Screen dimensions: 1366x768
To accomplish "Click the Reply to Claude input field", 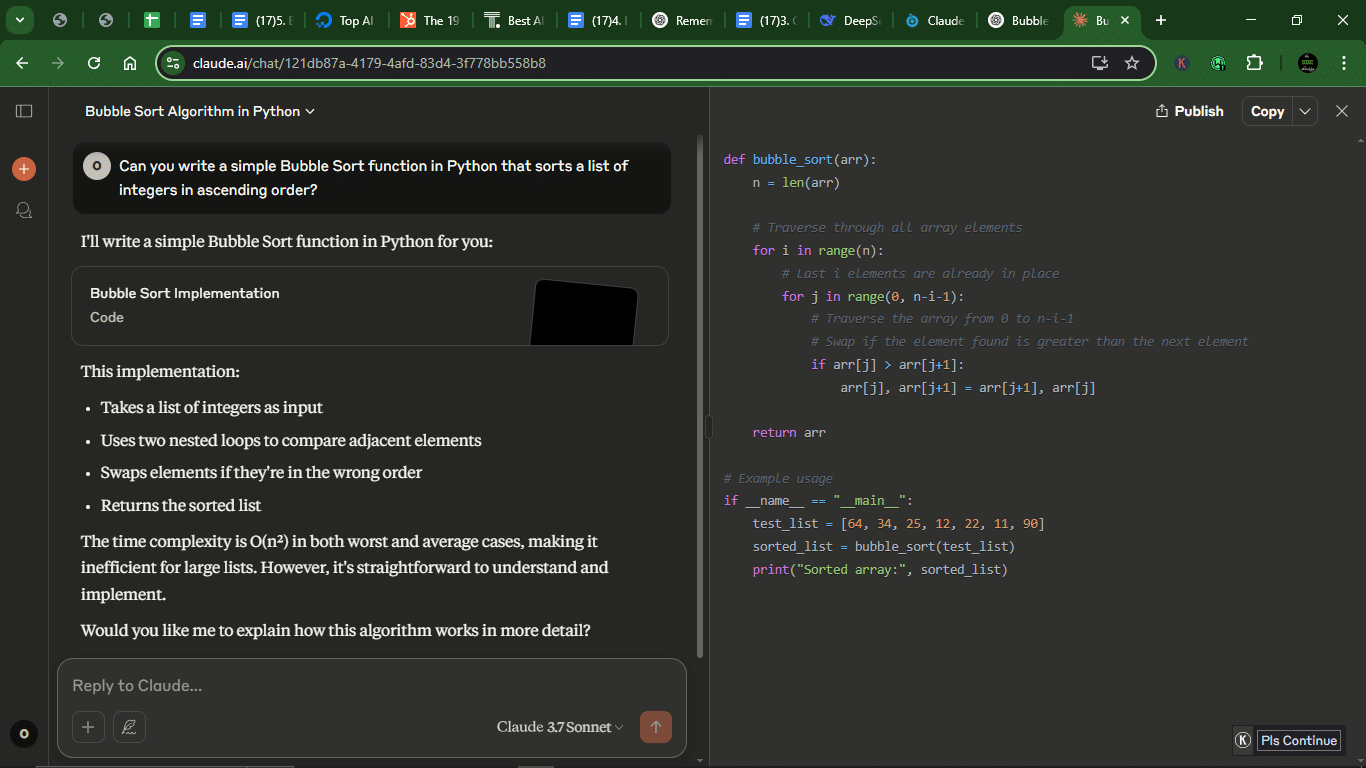I will pyautogui.click(x=370, y=686).
